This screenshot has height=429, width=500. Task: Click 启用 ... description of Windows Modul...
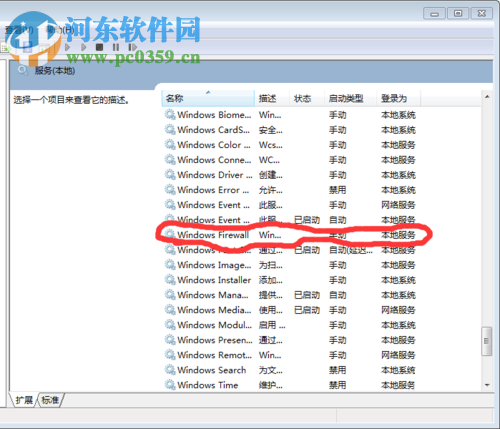coord(272,325)
